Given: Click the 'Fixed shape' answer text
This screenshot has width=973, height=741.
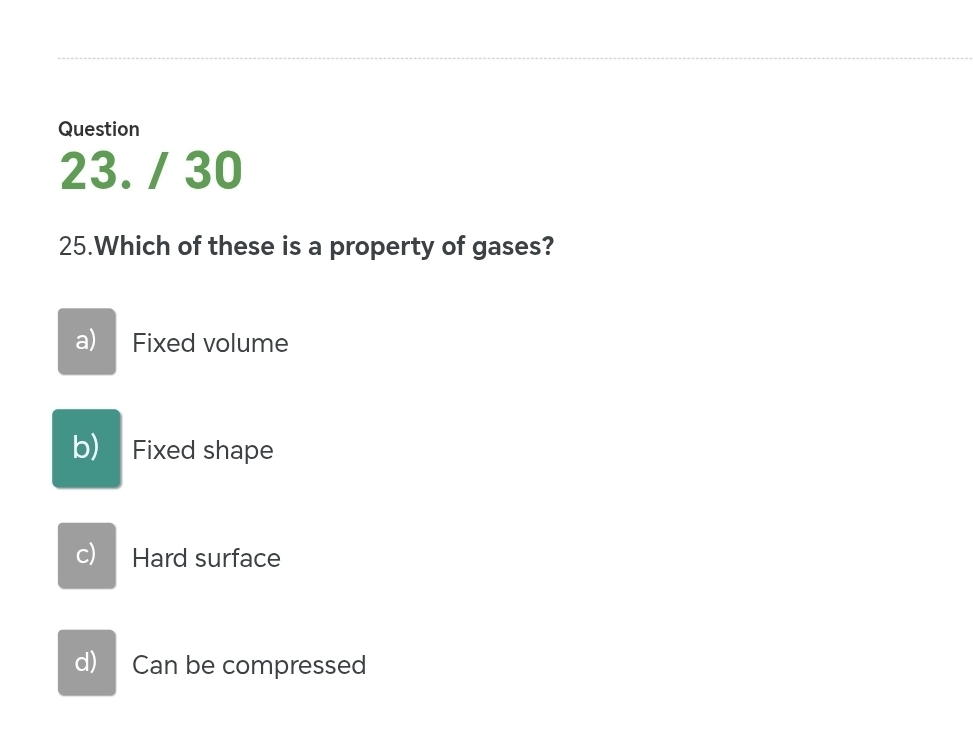Looking at the screenshot, I should [x=202, y=450].
